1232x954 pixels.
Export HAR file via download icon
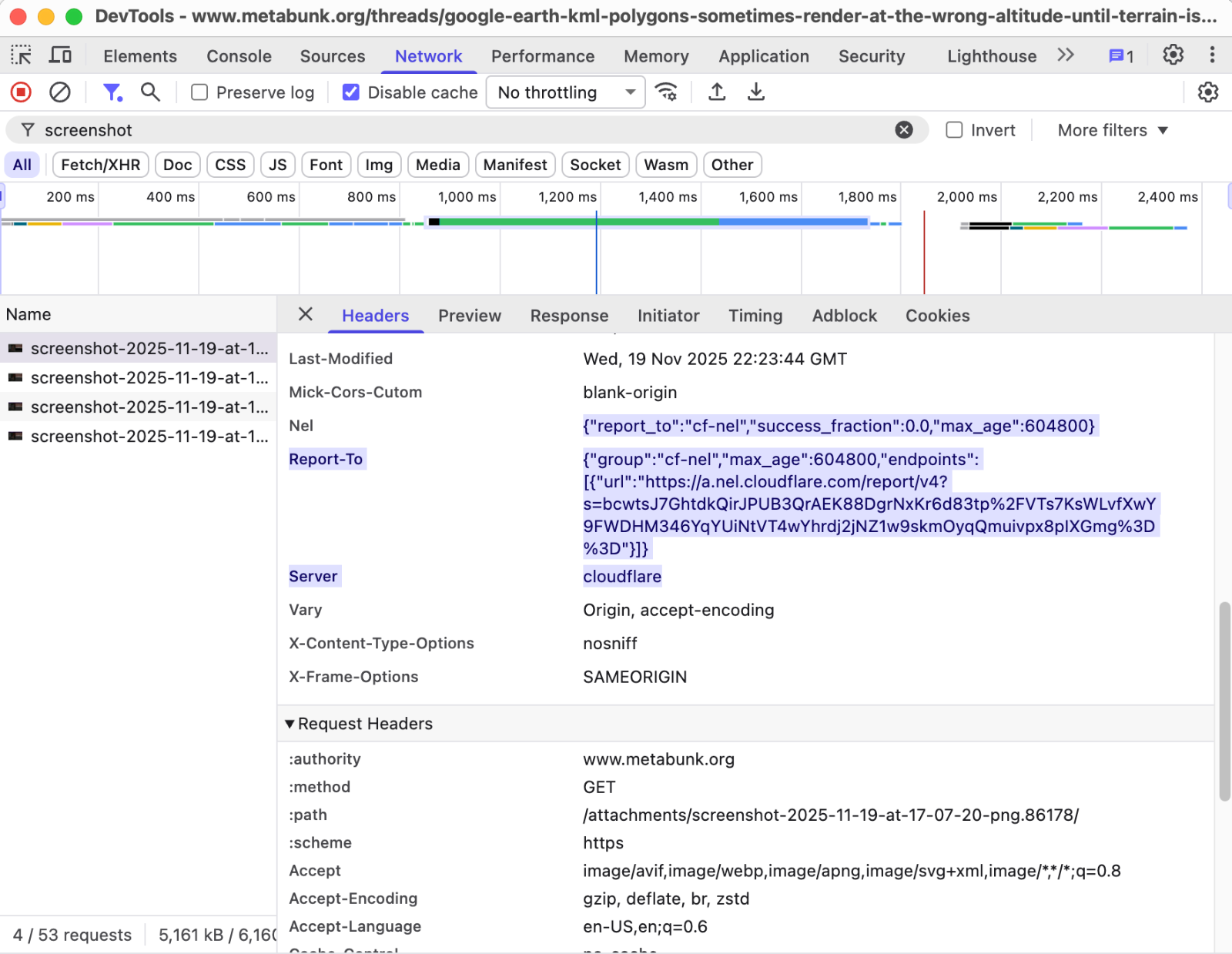(755, 92)
